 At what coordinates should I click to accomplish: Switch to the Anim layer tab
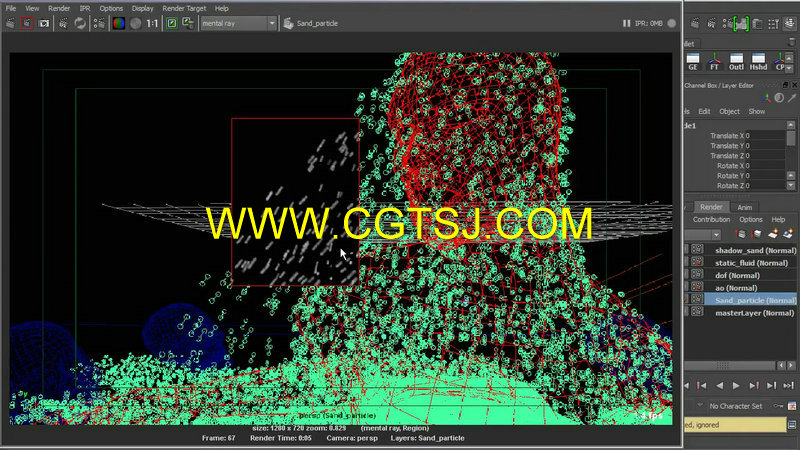pyautogui.click(x=744, y=207)
